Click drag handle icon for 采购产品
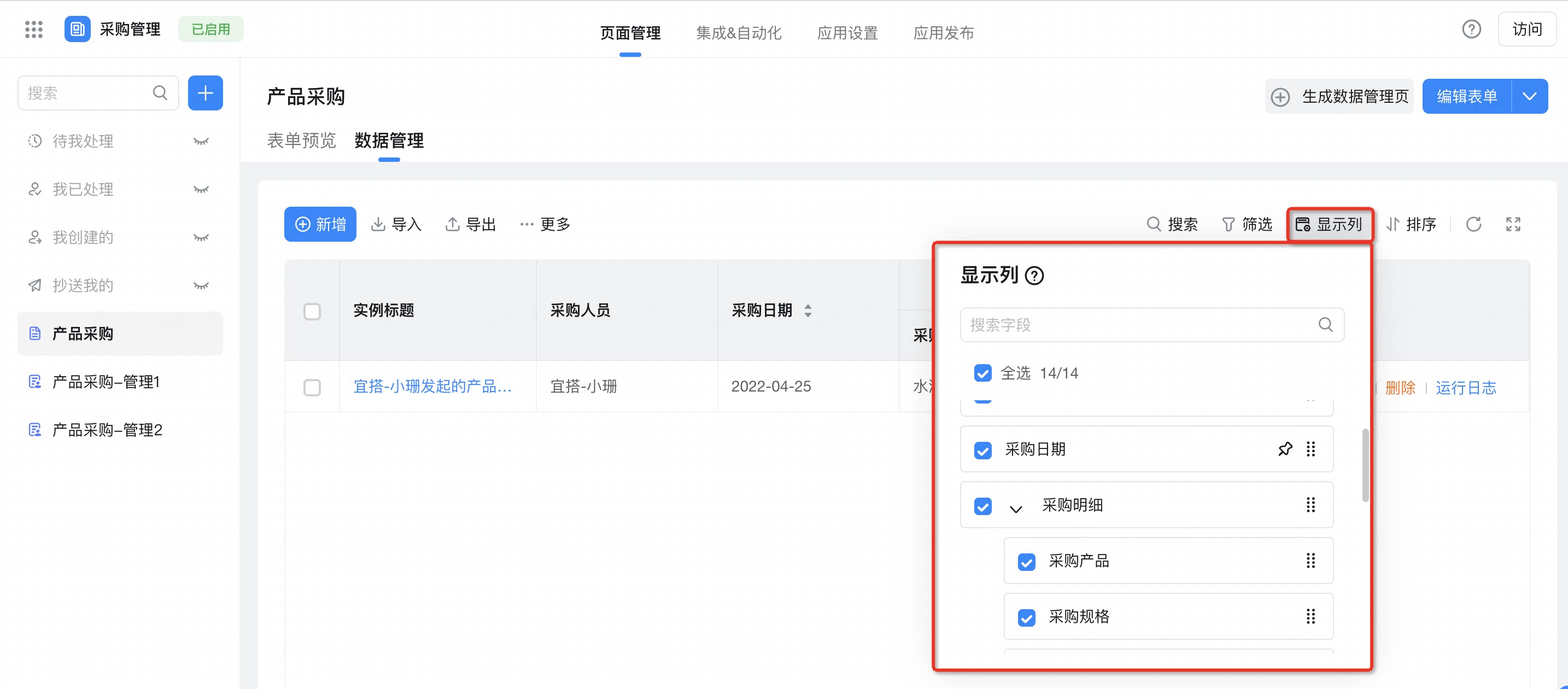Screen dimensions: 1568x689 pos(1310,560)
